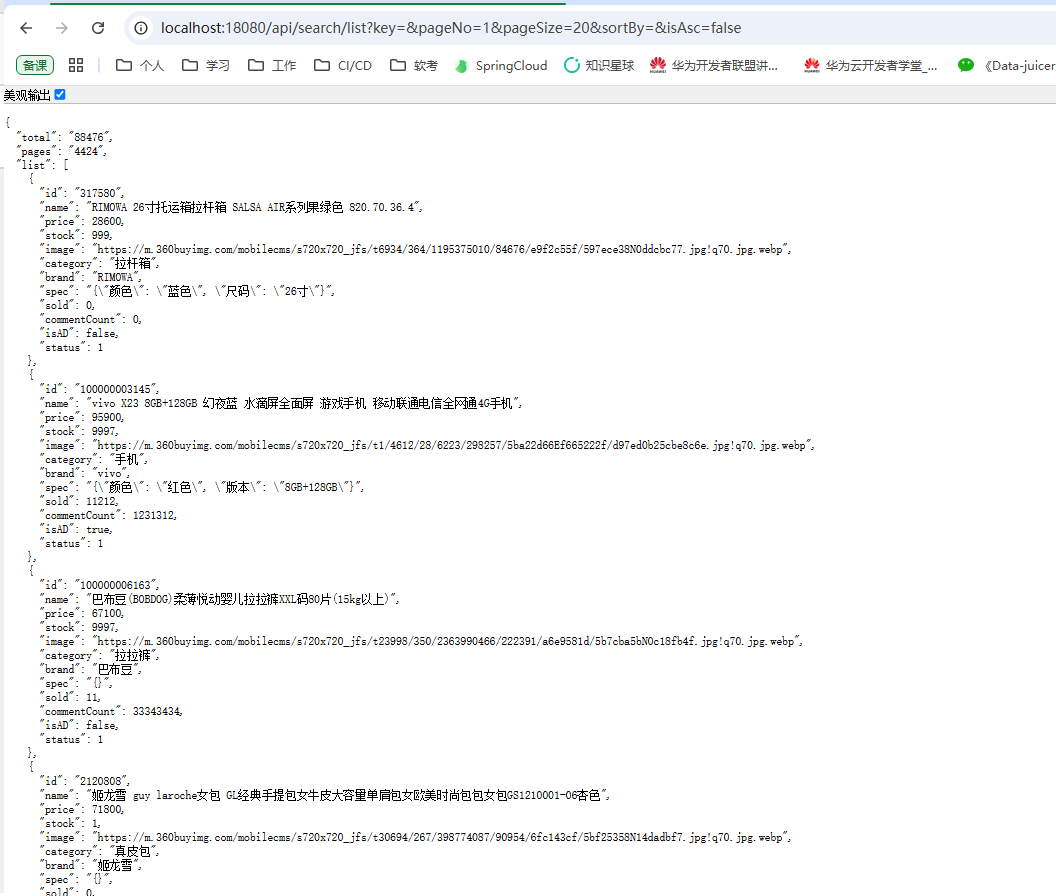Click the spec with 蓝色 and 26寸
This screenshot has height=896, width=1056.
210,291
